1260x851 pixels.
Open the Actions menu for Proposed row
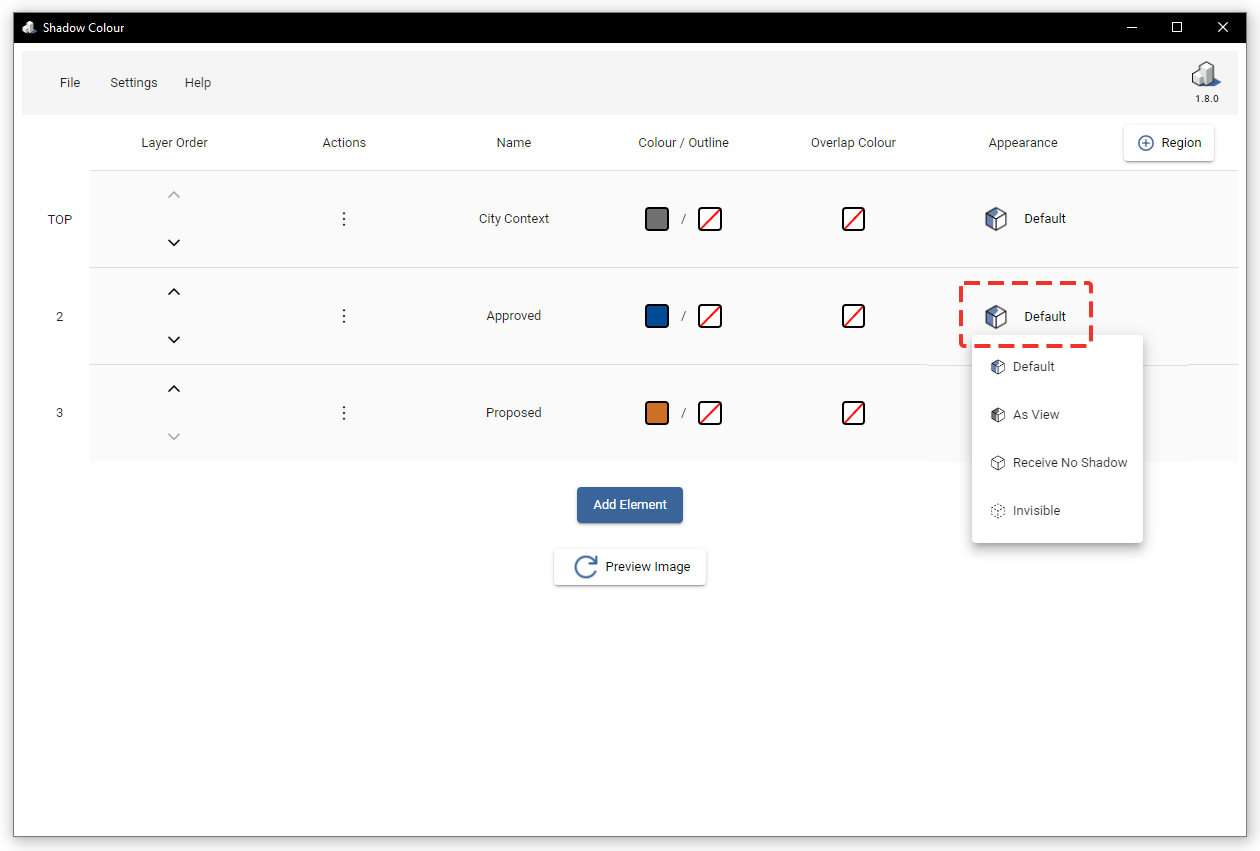[x=344, y=412]
